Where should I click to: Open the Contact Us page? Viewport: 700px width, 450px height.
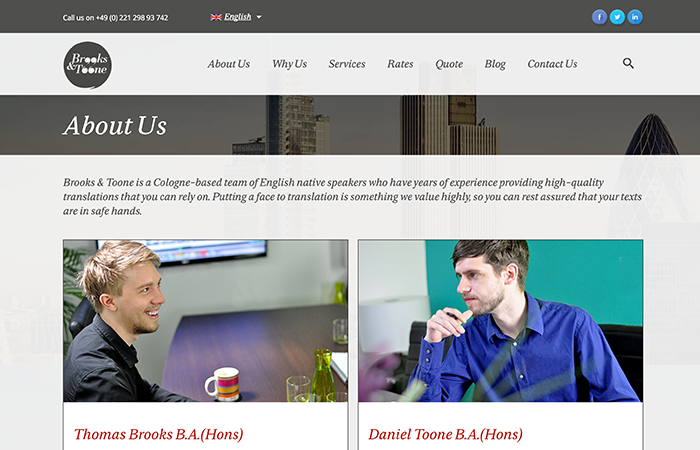tap(552, 64)
